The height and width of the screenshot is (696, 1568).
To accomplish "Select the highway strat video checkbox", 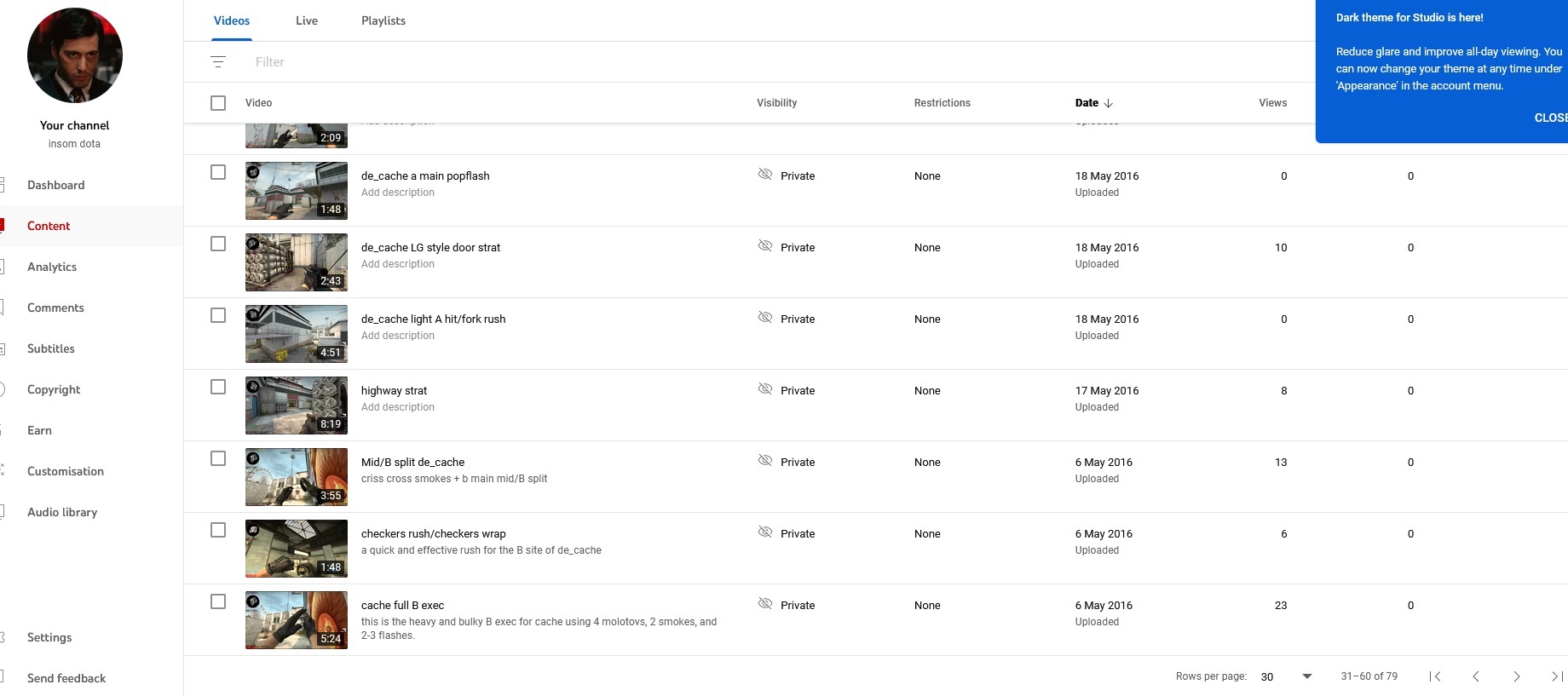I will 218,387.
